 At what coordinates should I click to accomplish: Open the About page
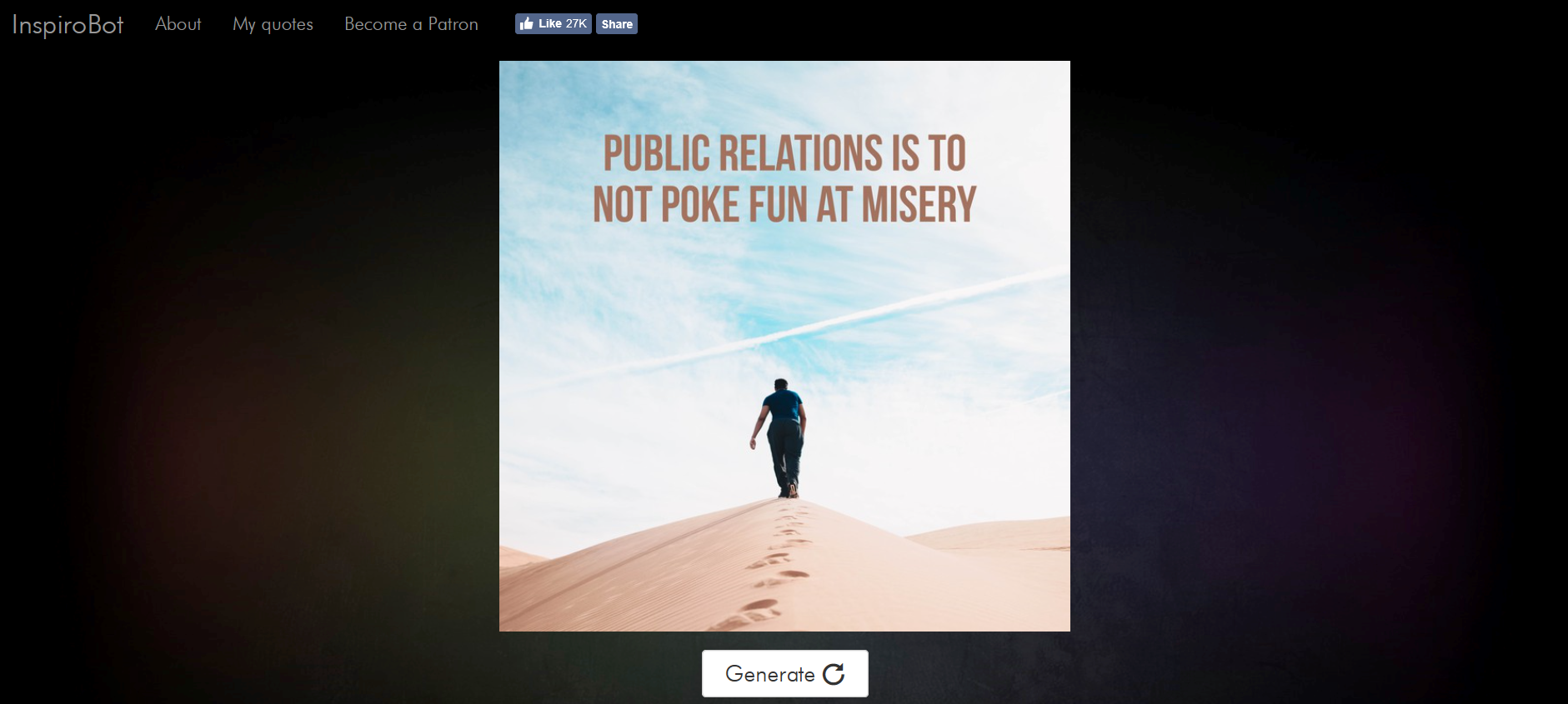click(x=178, y=24)
